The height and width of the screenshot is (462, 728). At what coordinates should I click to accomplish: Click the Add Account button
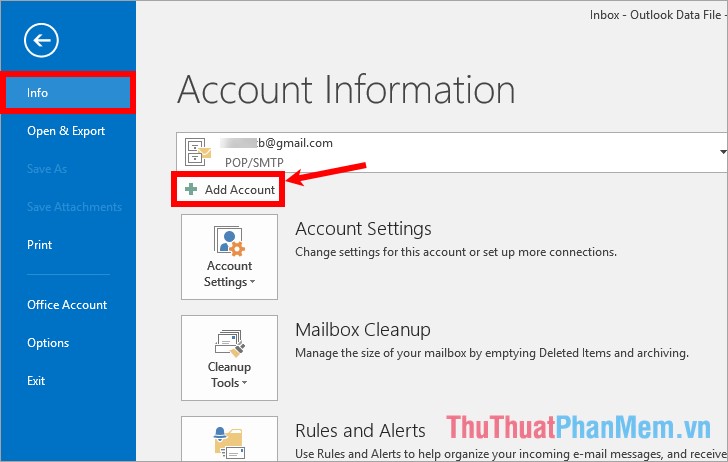coord(228,189)
